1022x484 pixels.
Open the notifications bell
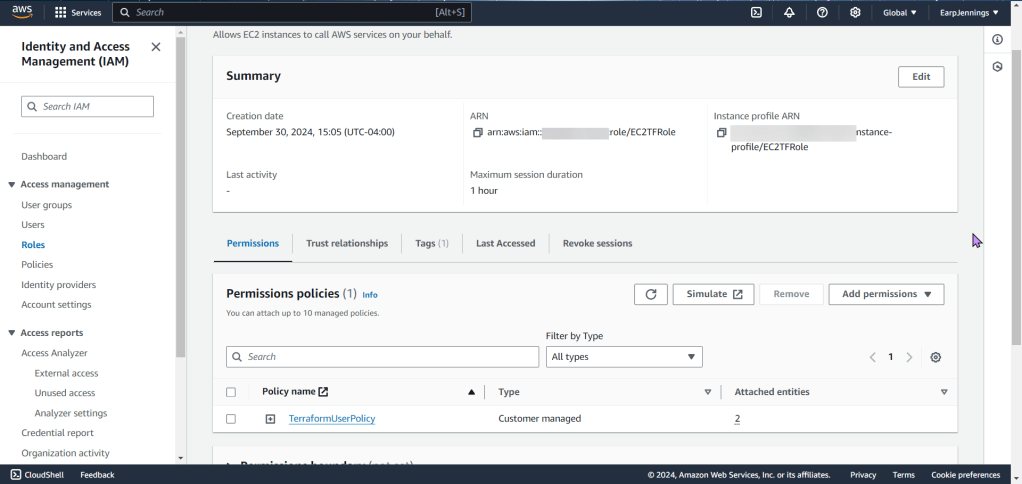pos(789,13)
